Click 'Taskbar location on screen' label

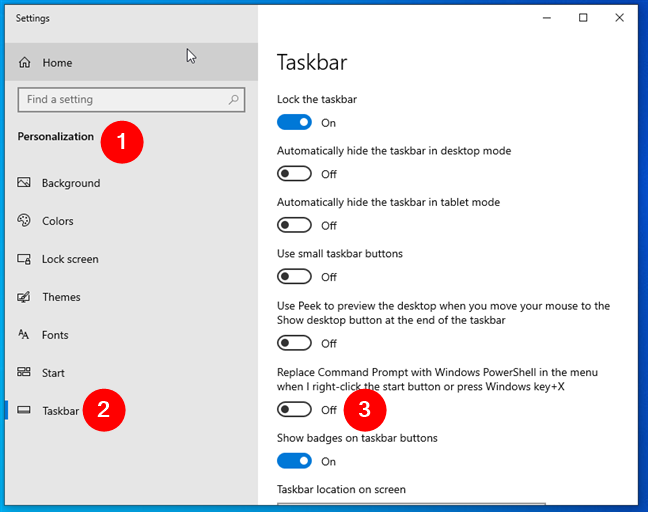pyautogui.click(x=341, y=489)
